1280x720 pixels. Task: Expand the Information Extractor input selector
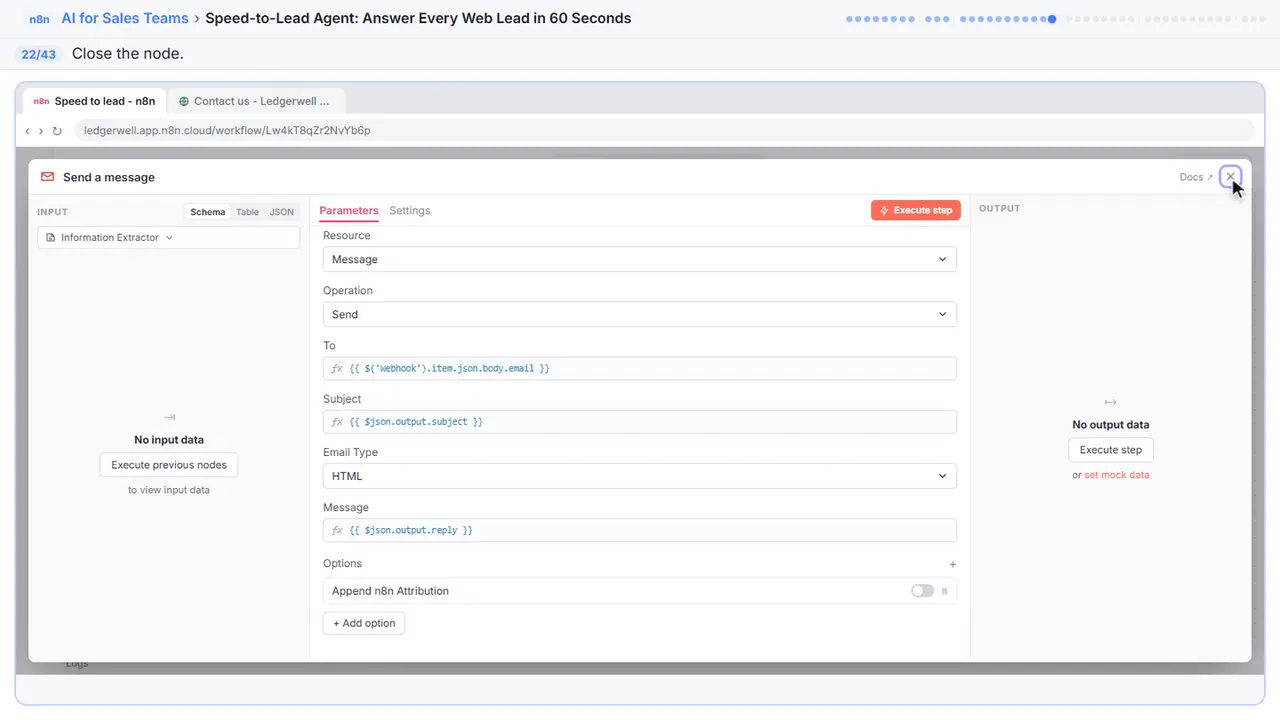(169, 238)
